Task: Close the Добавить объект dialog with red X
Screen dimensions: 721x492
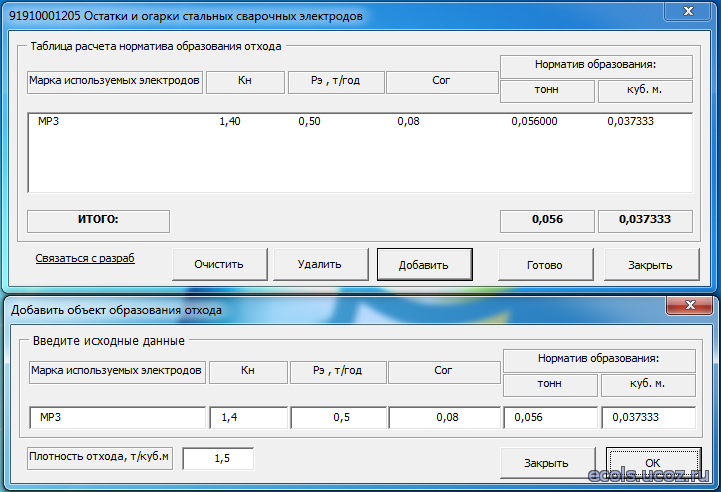Action: (690, 305)
